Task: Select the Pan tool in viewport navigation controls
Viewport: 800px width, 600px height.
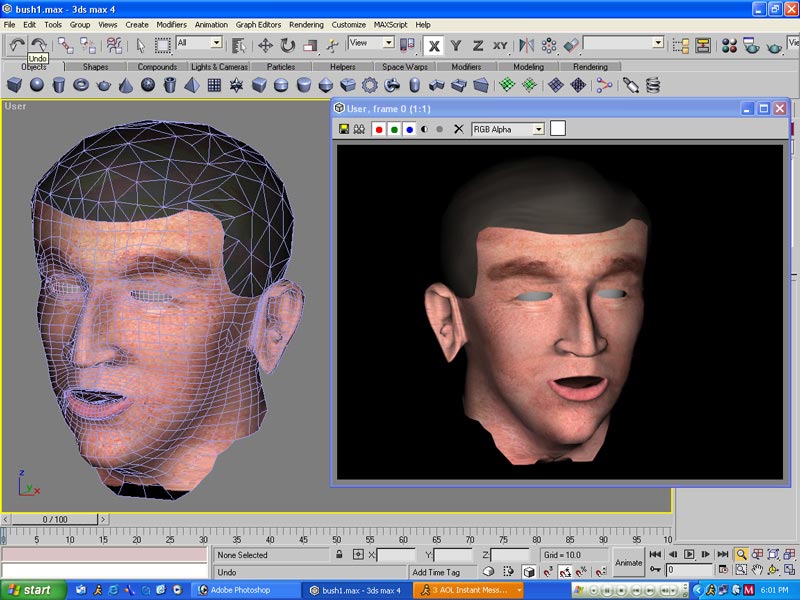Action: [757, 570]
